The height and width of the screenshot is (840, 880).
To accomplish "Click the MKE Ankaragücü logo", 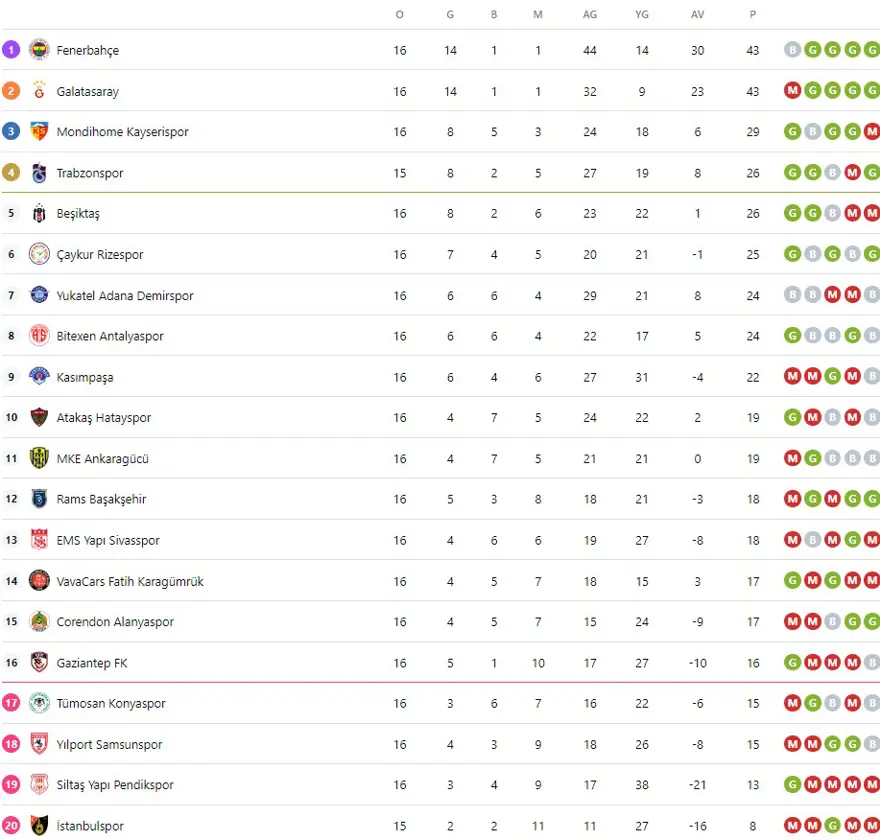I will pyautogui.click(x=39, y=459).
